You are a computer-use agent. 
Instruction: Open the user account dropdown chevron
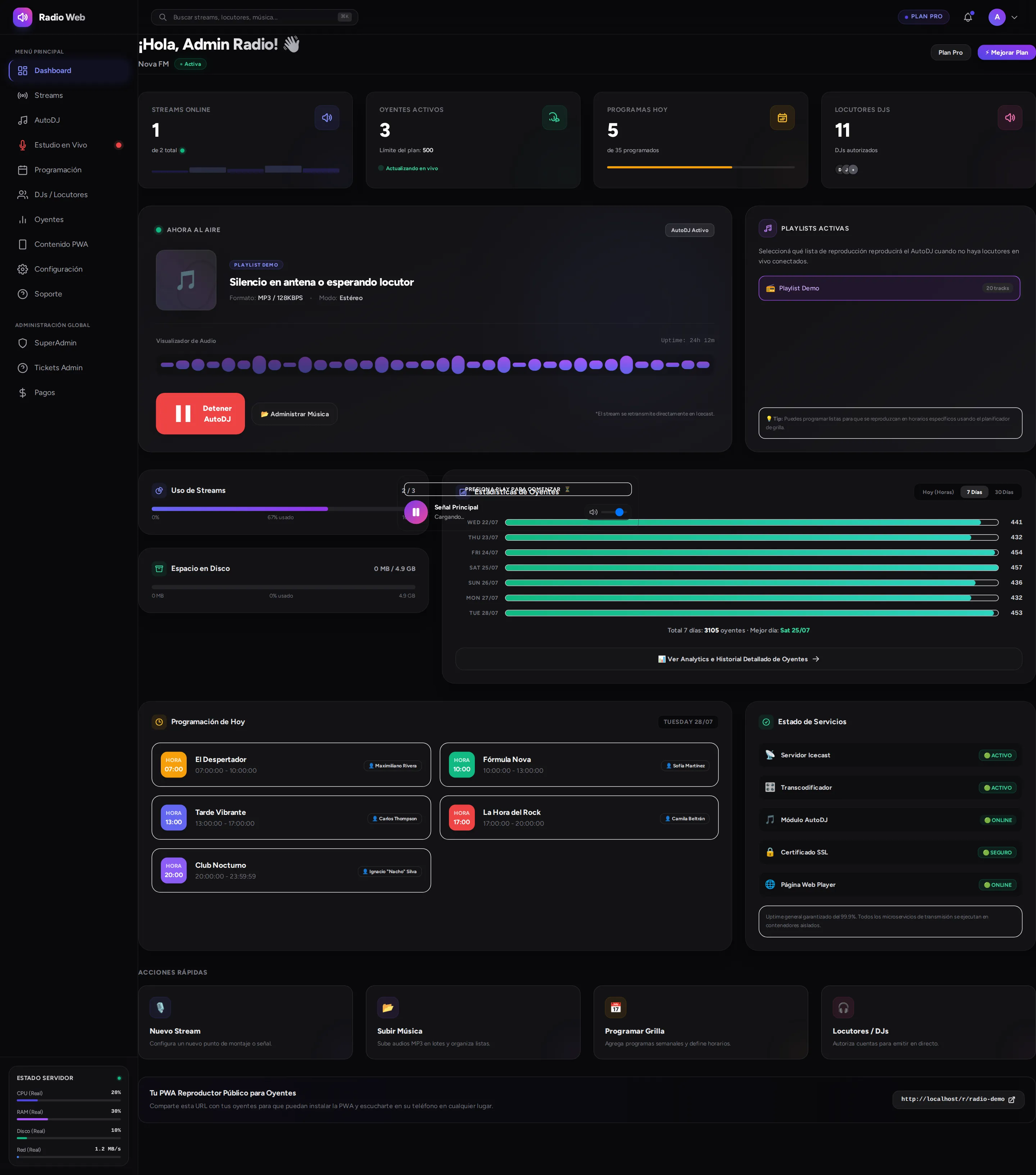[x=1014, y=17]
